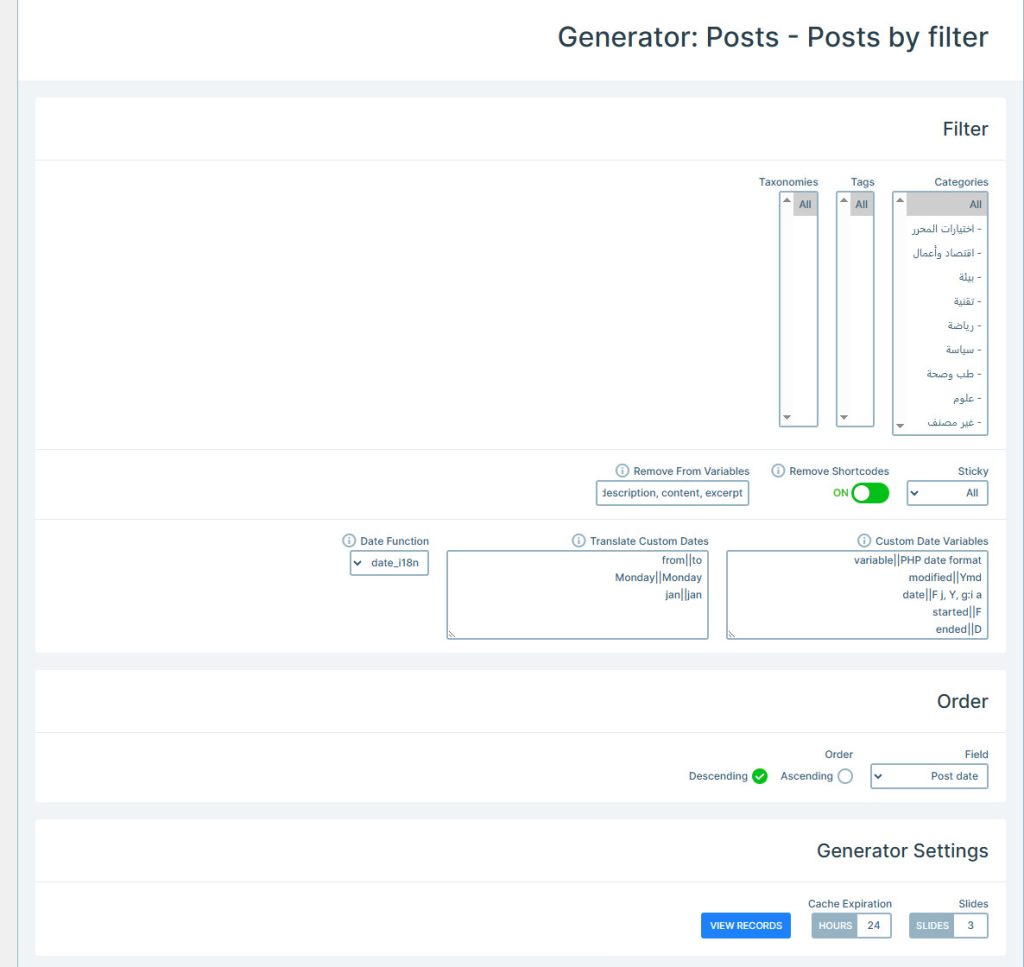Click the Slides number input field
Viewport: 1024px width, 967px height.
coord(970,925)
